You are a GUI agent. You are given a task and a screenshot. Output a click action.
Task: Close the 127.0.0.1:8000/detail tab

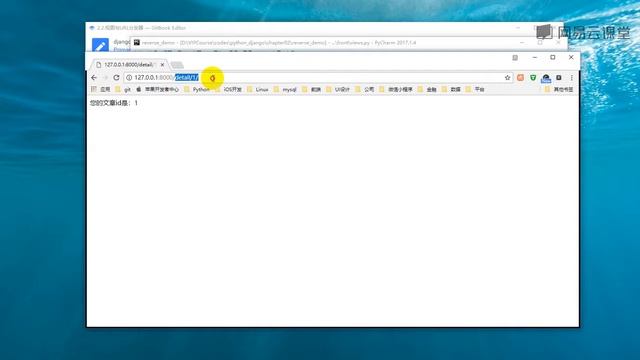162,64
